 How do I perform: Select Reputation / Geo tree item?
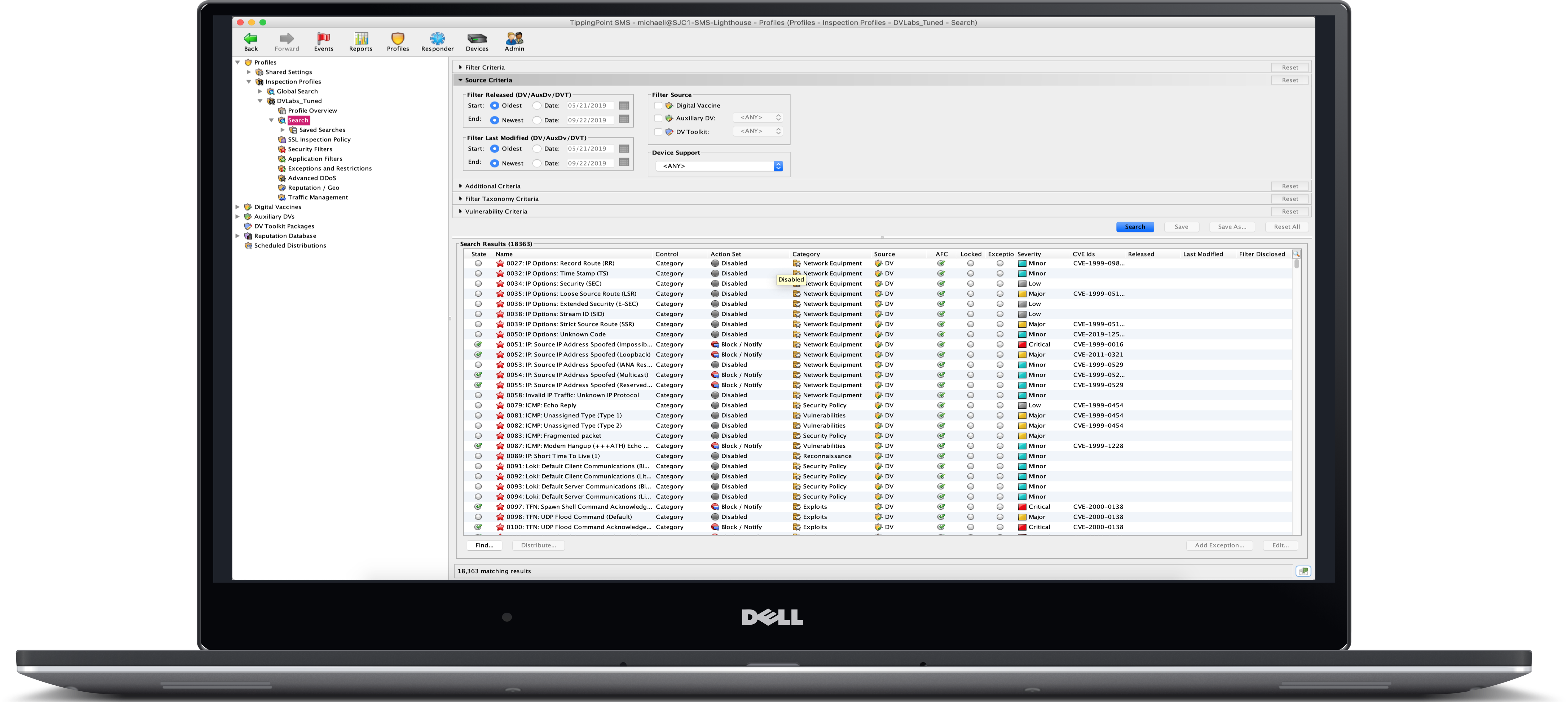click(x=314, y=187)
